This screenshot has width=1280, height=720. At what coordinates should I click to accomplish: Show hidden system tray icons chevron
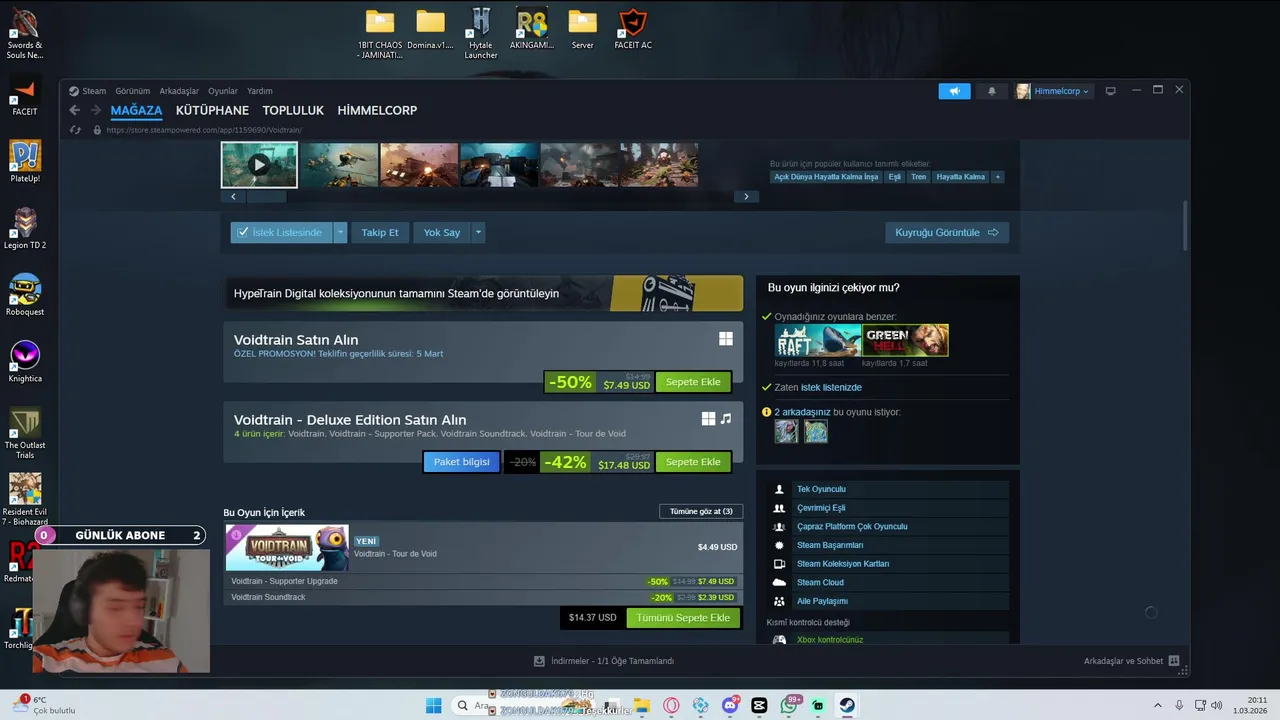[1158, 705]
